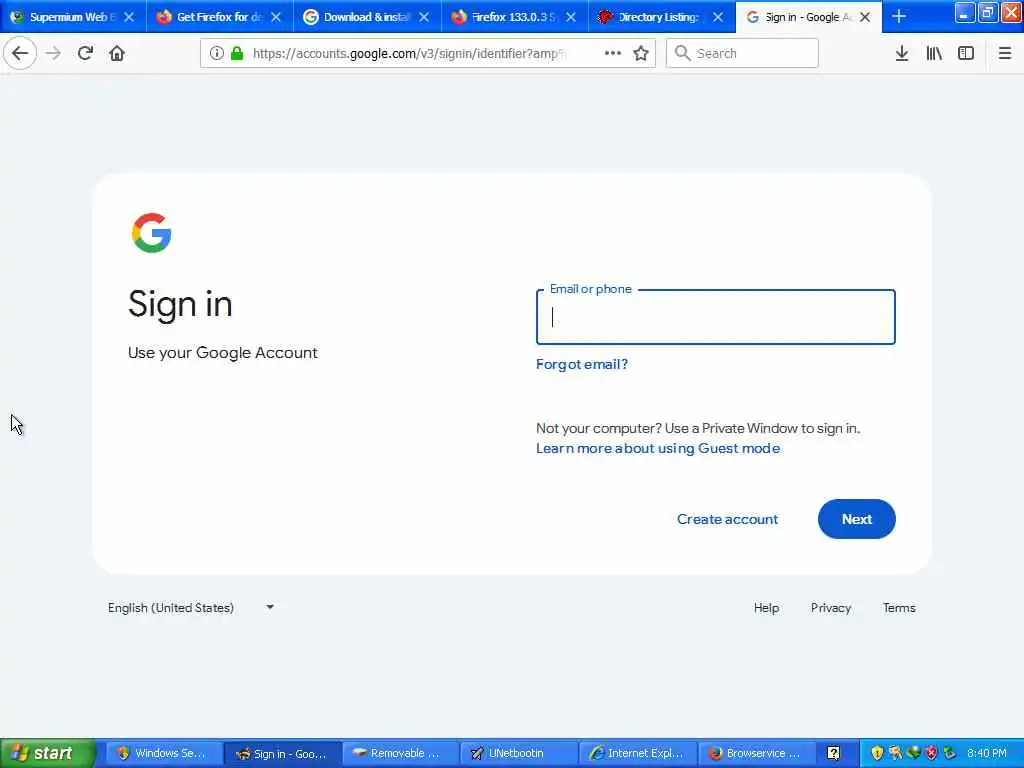The width and height of the screenshot is (1024, 768).
Task: Go back using the back arrow
Action: point(20,54)
